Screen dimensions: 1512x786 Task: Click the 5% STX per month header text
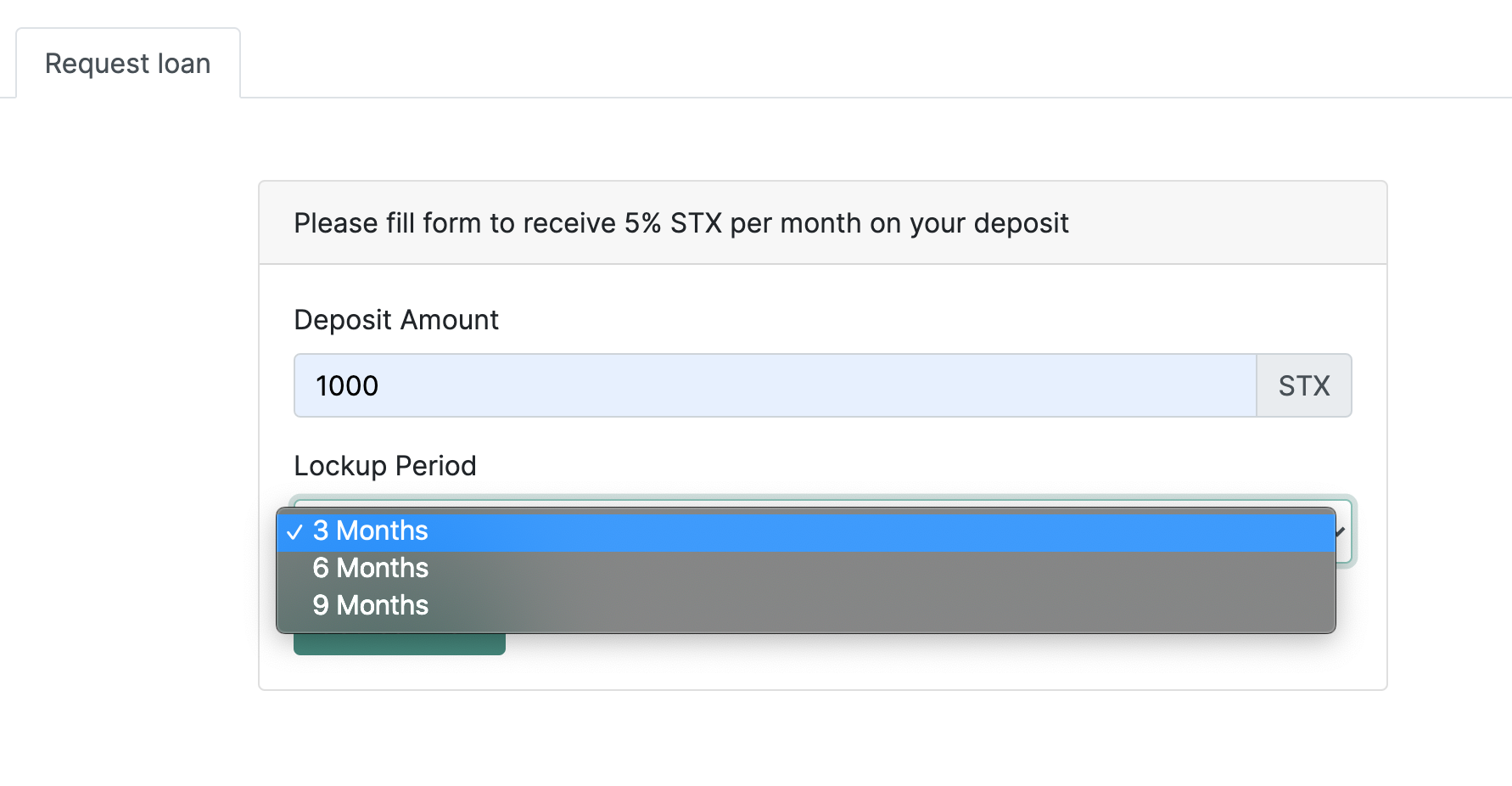680,223
